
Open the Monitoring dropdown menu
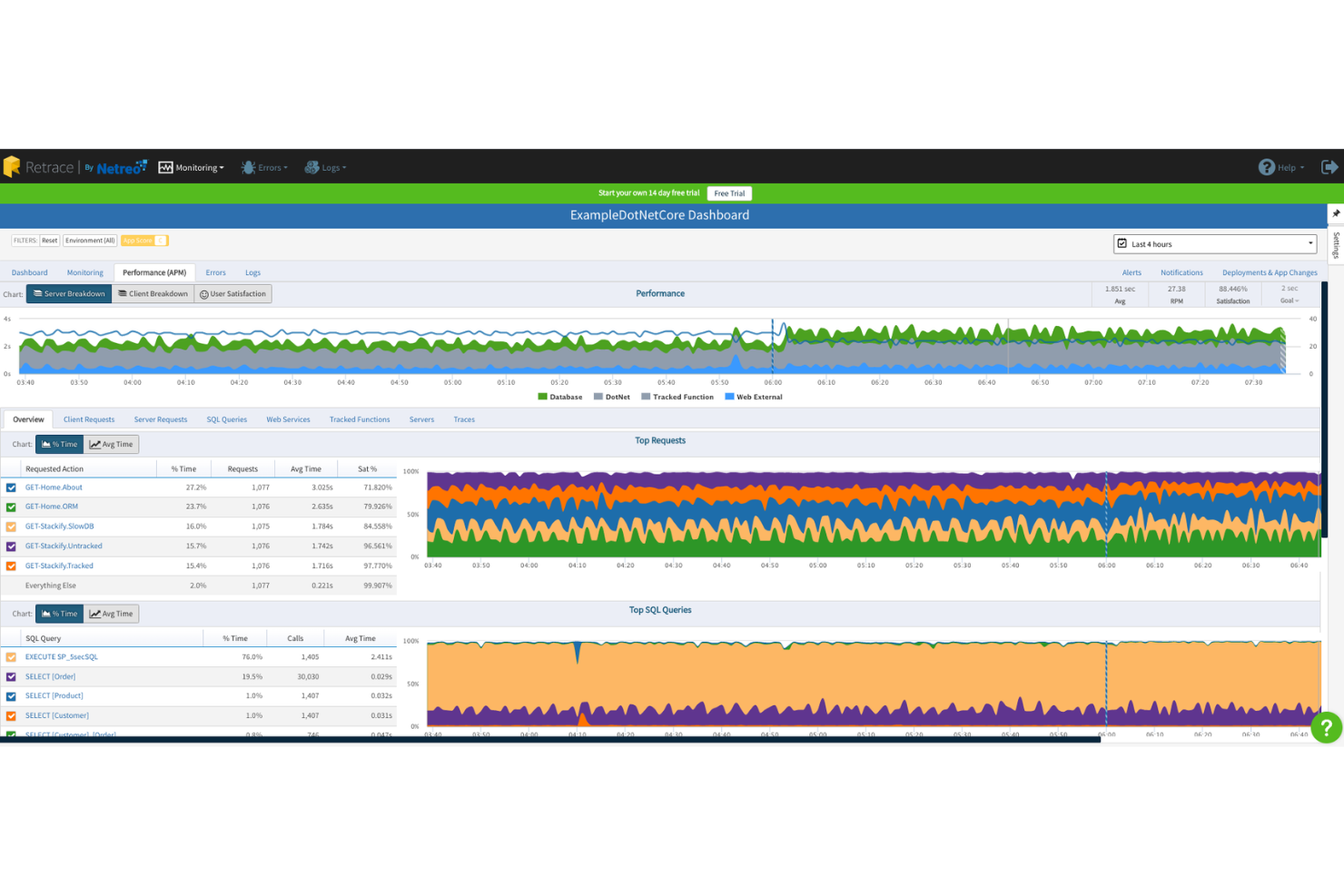pos(192,167)
